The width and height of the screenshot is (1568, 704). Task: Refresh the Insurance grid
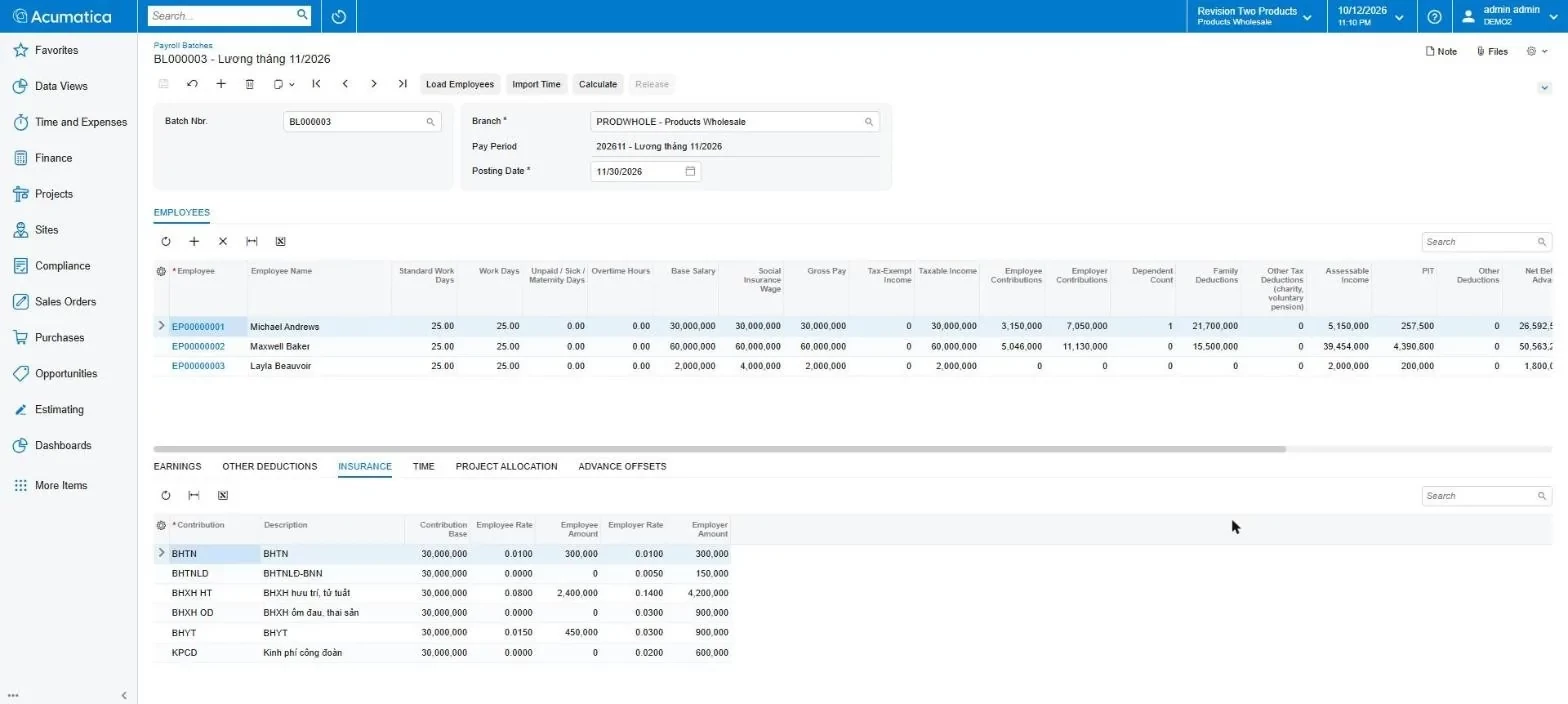click(166, 496)
